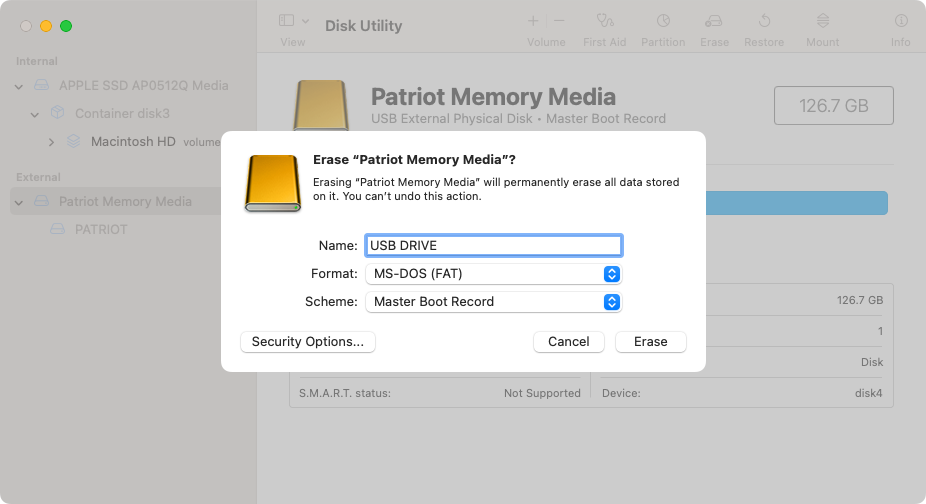The image size is (926, 504).
Task: Open the View sidebar menu
Action: pyautogui.click(x=293, y=21)
